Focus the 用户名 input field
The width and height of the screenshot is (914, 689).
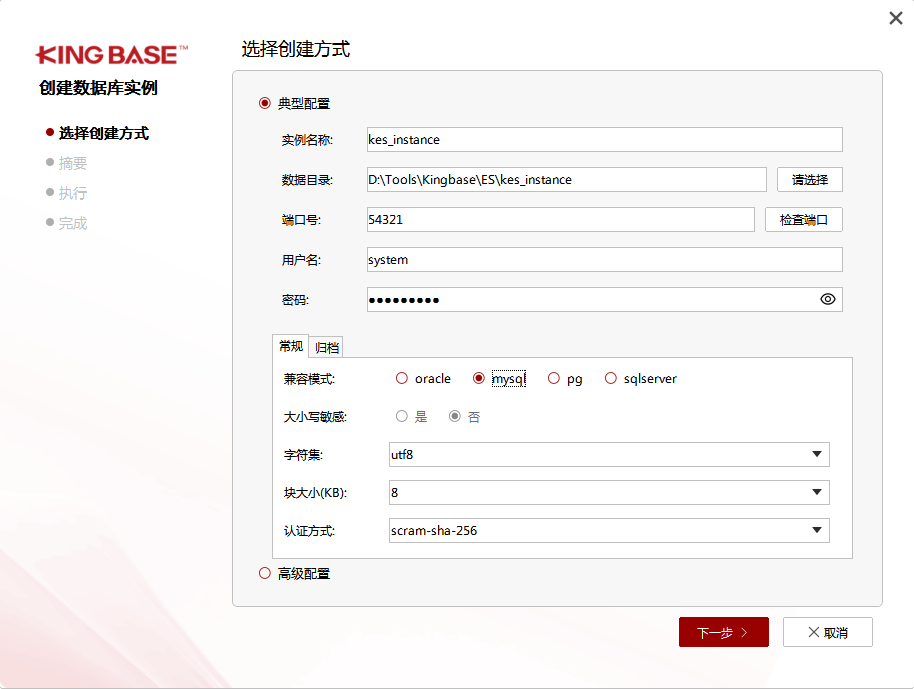pyautogui.click(x=604, y=259)
